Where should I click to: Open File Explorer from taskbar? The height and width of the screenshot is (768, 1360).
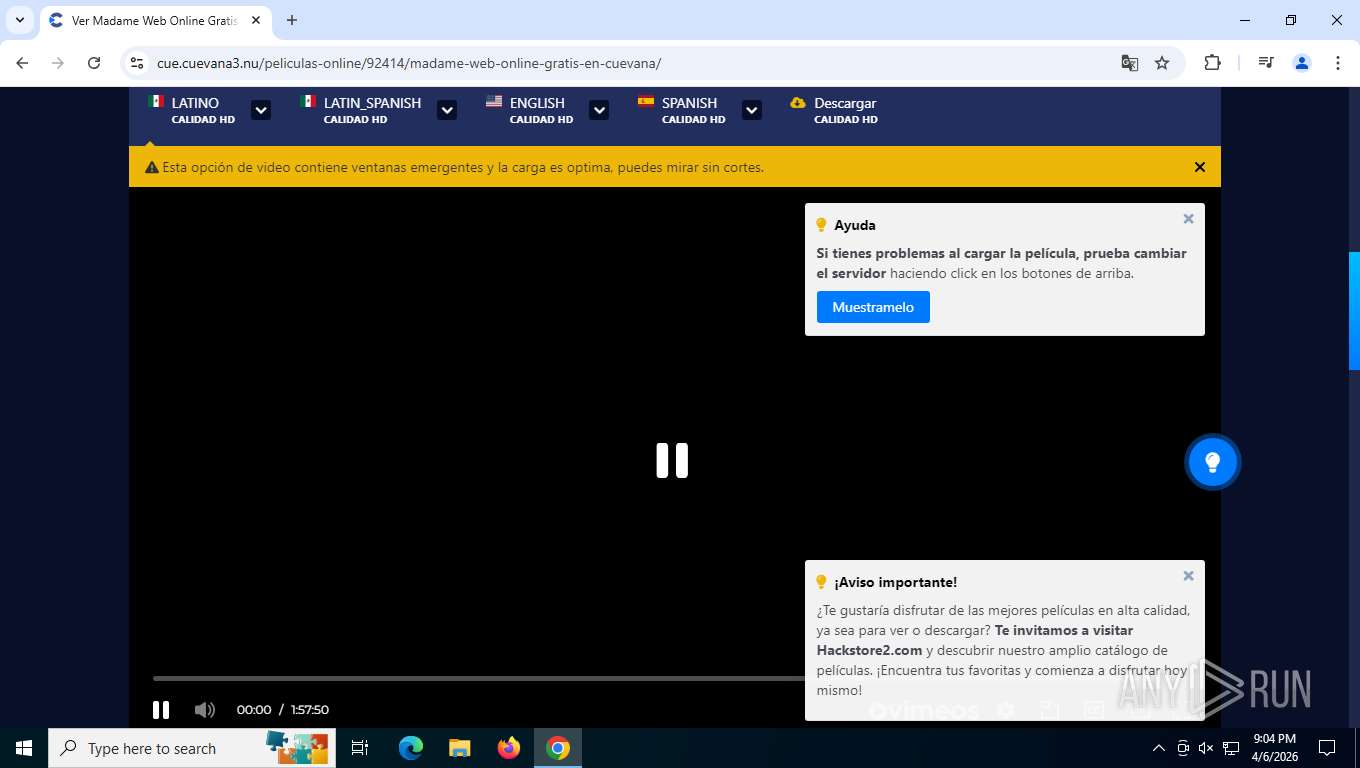[x=459, y=748]
